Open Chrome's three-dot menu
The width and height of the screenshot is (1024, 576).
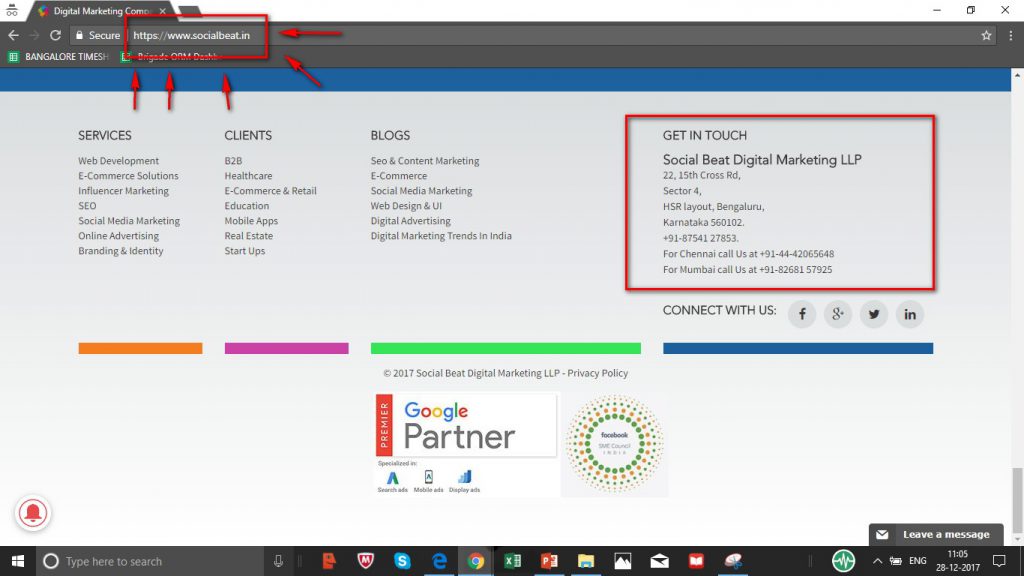tap(1011, 36)
